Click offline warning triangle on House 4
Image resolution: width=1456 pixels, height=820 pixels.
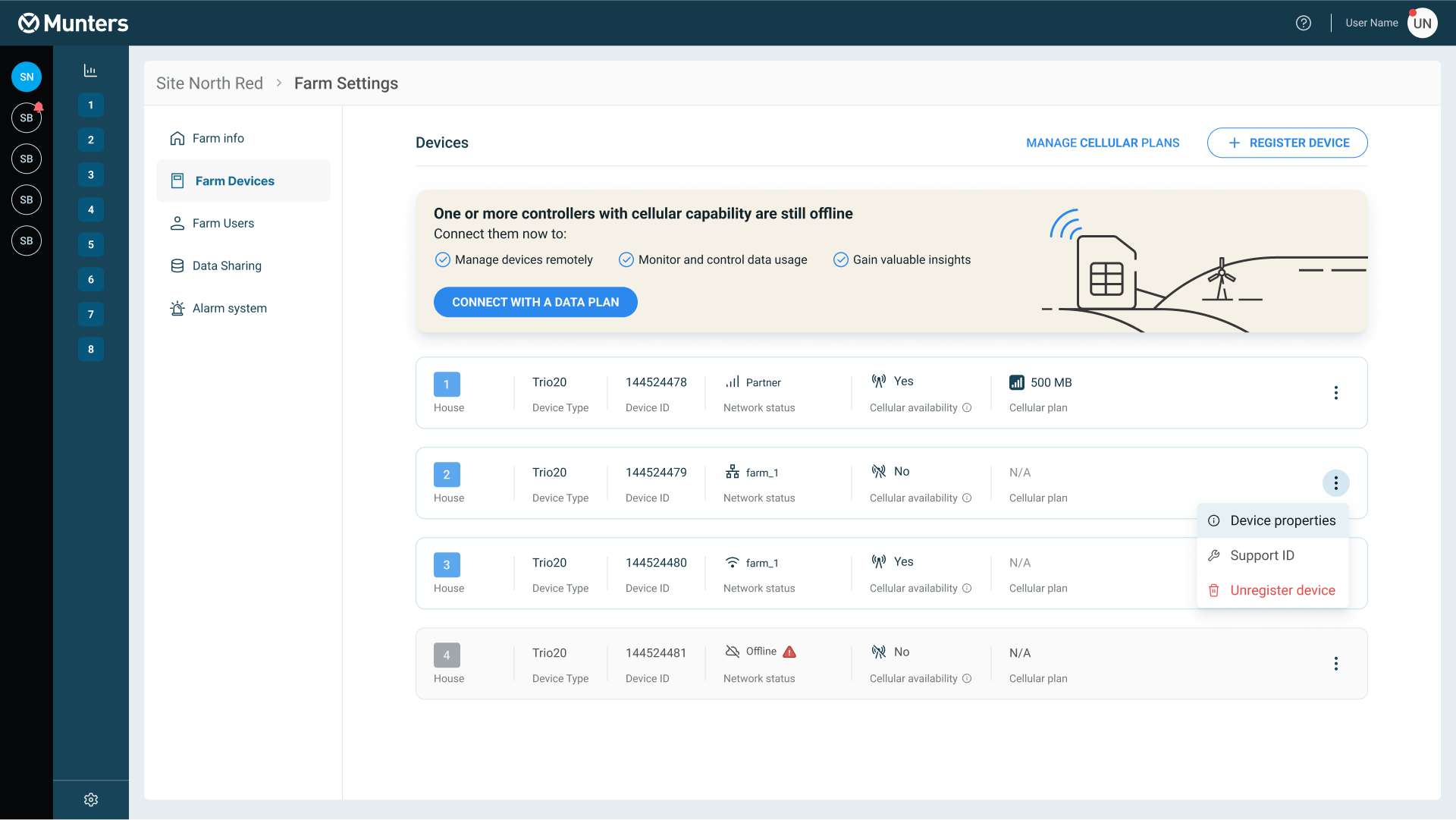tap(789, 652)
